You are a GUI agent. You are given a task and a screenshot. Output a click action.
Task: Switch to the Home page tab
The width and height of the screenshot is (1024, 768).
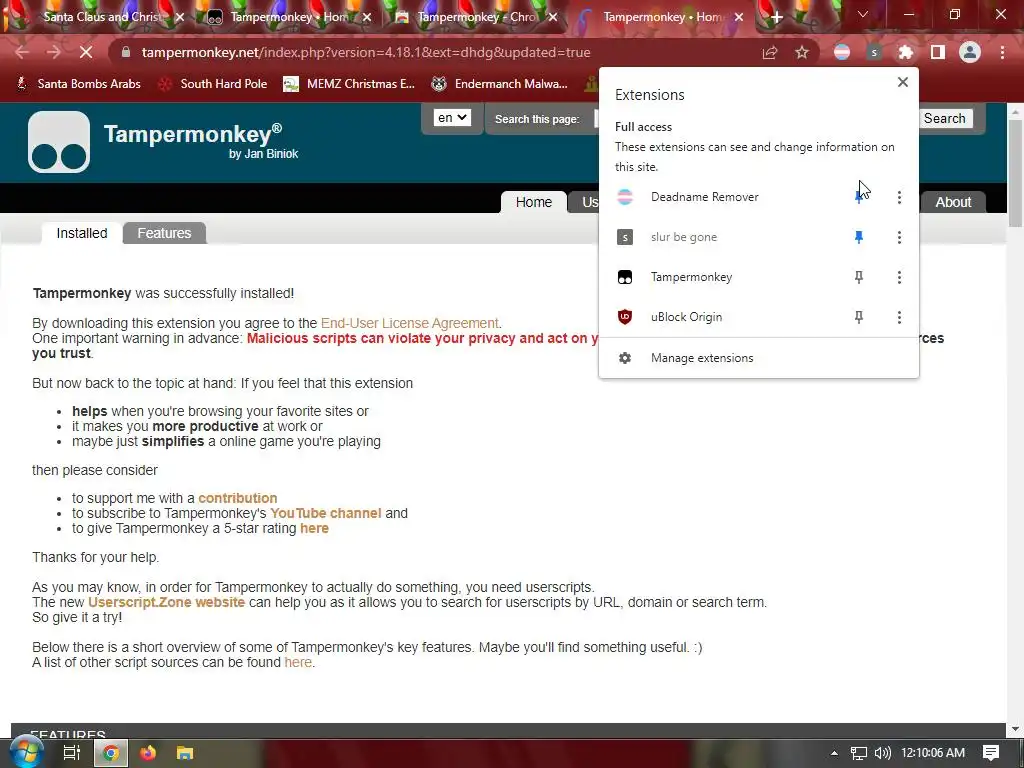tap(534, 202)
